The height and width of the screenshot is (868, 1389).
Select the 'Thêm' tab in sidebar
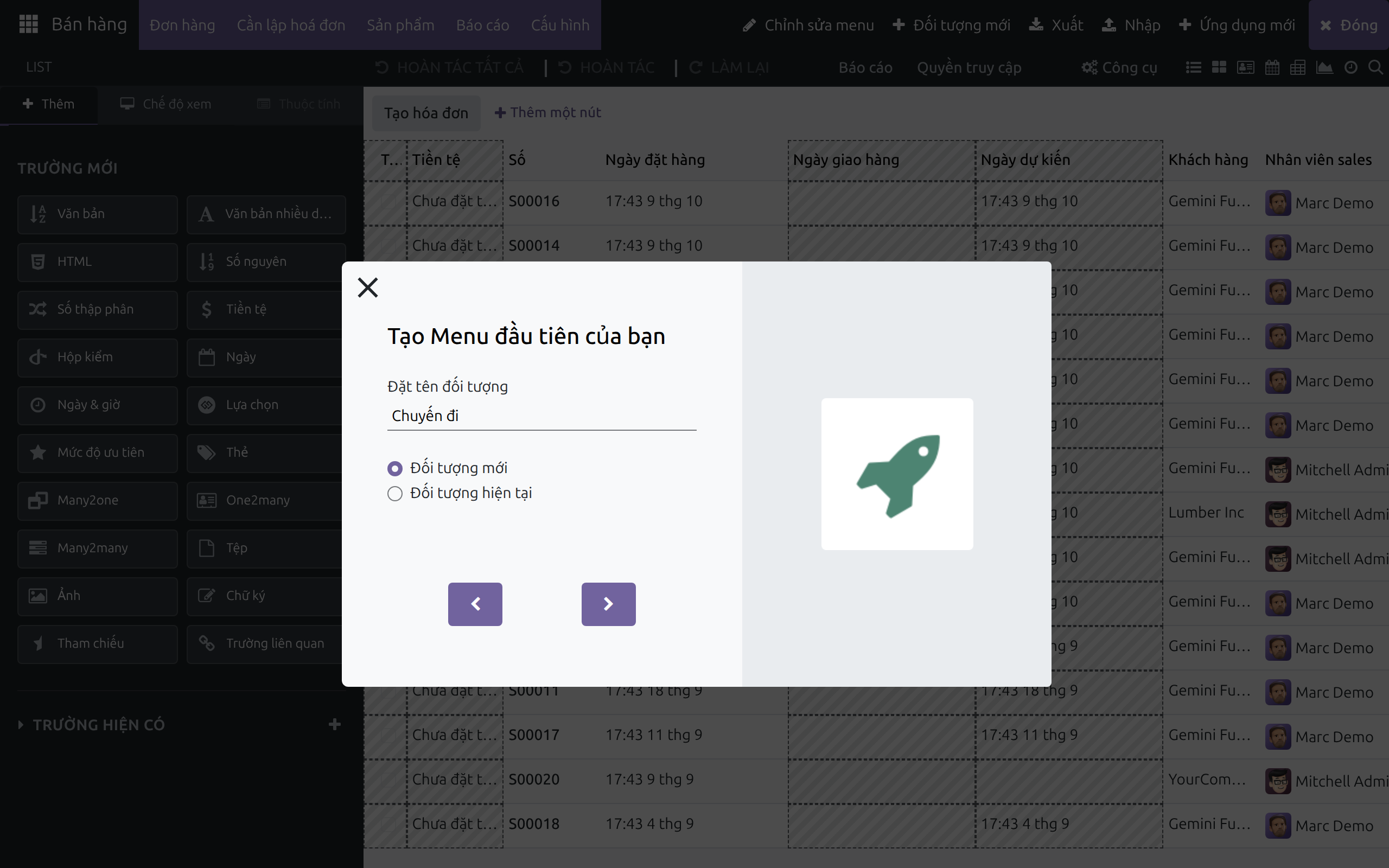[x=49, y=104]
